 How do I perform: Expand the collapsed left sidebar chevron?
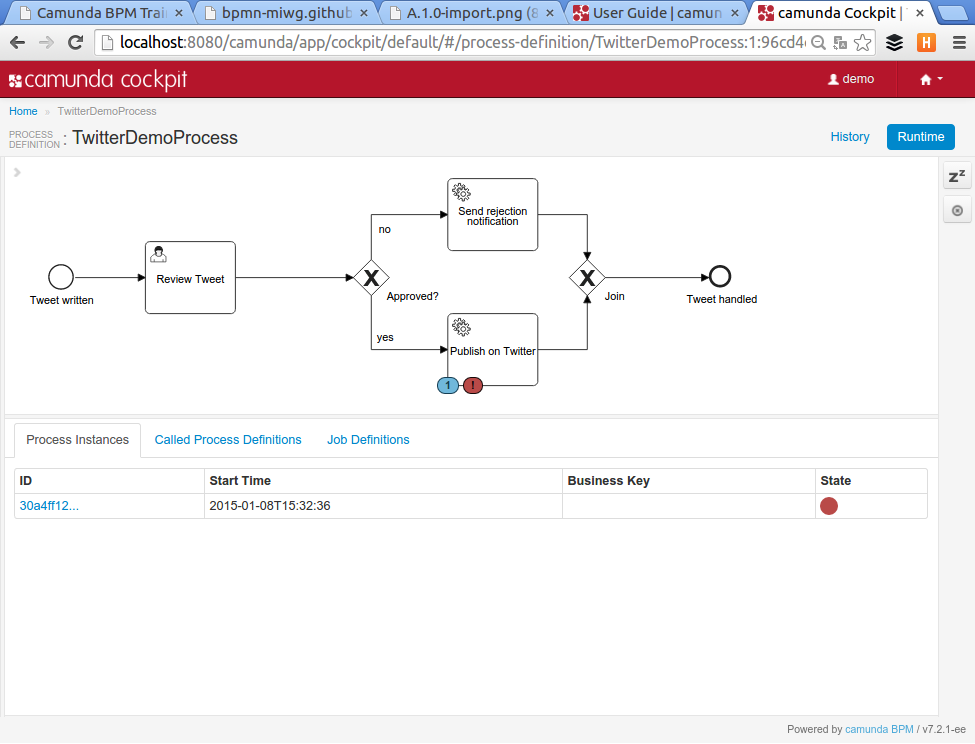click(x=17, y=172)
